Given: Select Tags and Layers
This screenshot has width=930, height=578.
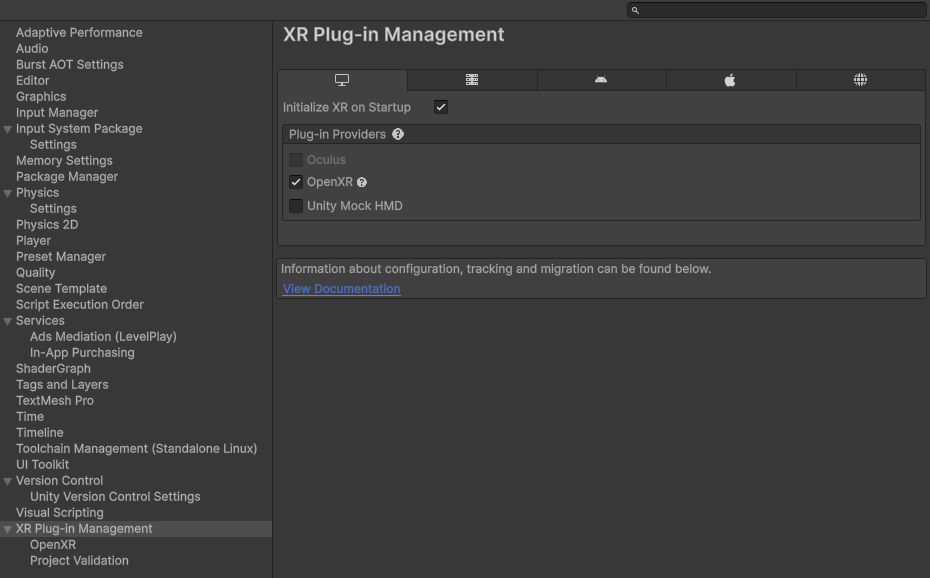Looking at the screenshot, I should (x=62, y=385).
